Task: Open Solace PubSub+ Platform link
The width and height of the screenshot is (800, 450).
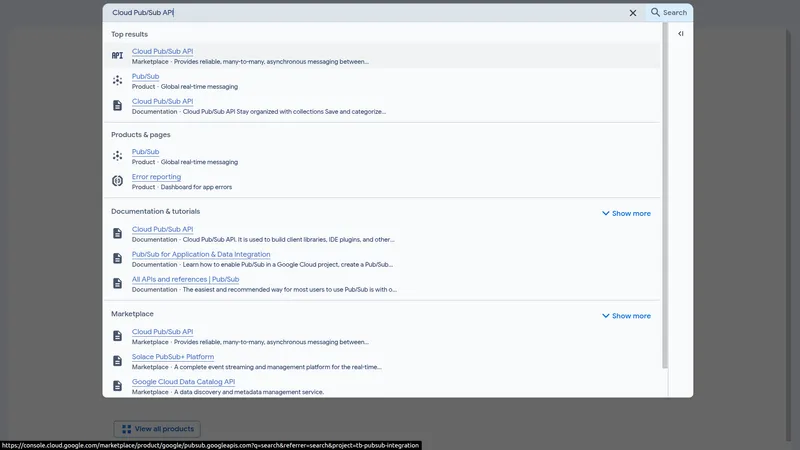Action: 173,357
